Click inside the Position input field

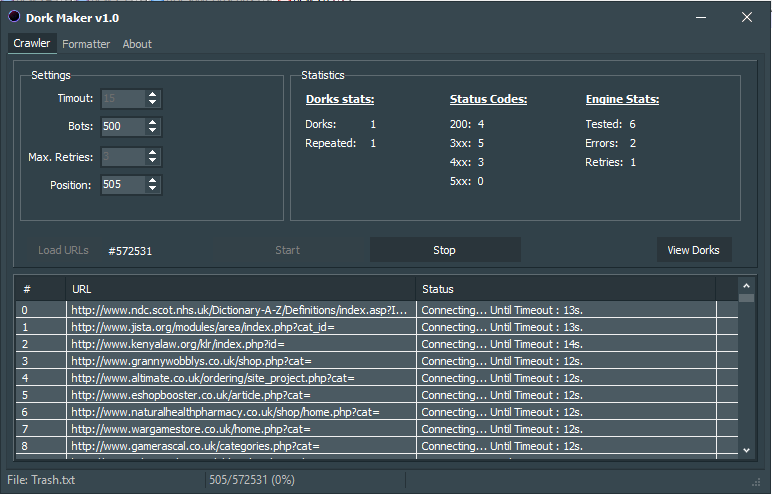(x=122, y=185)
